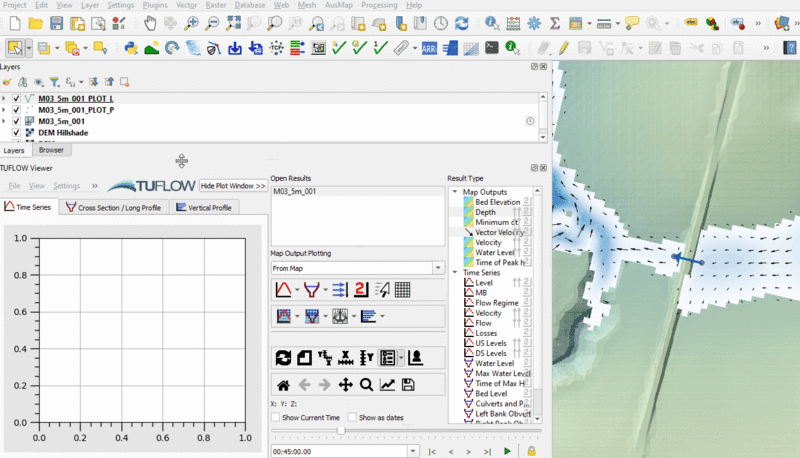Click the Save Project icon
800x458 pixels.
[x=57, y=23]
